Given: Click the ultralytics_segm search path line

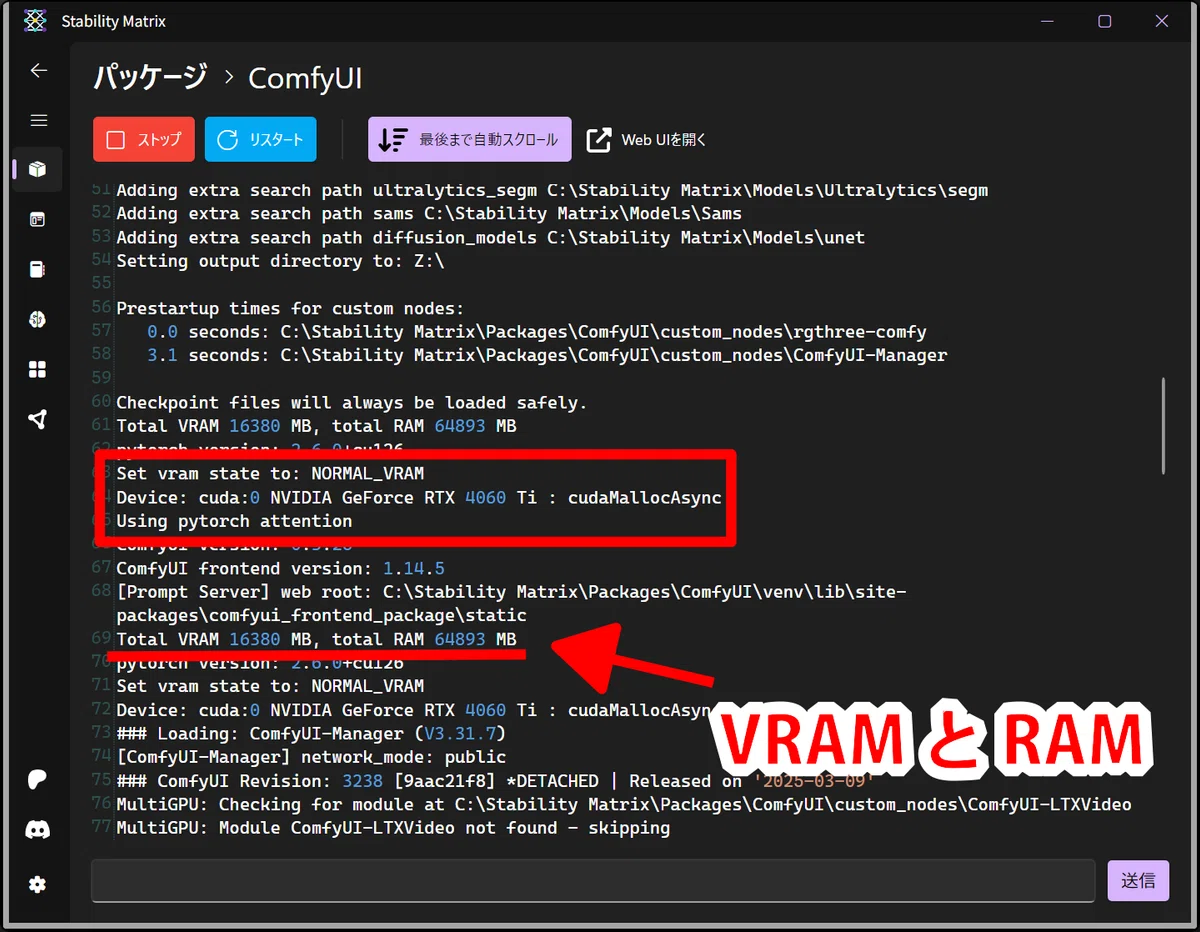Looking at the screenshot, I should (x=552, y=190).
